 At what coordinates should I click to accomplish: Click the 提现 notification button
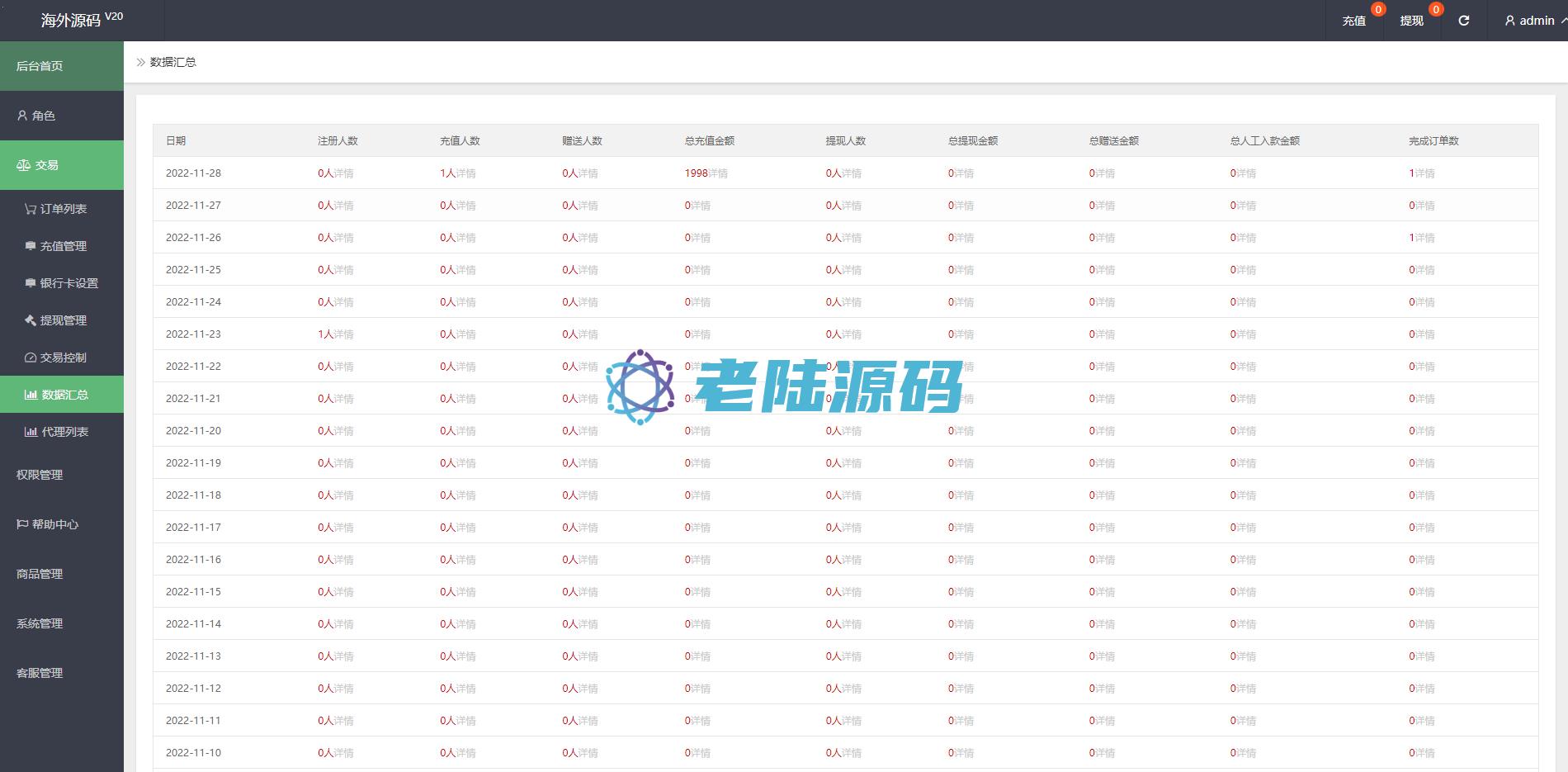pyautogui.click(x=1411, y=21)
